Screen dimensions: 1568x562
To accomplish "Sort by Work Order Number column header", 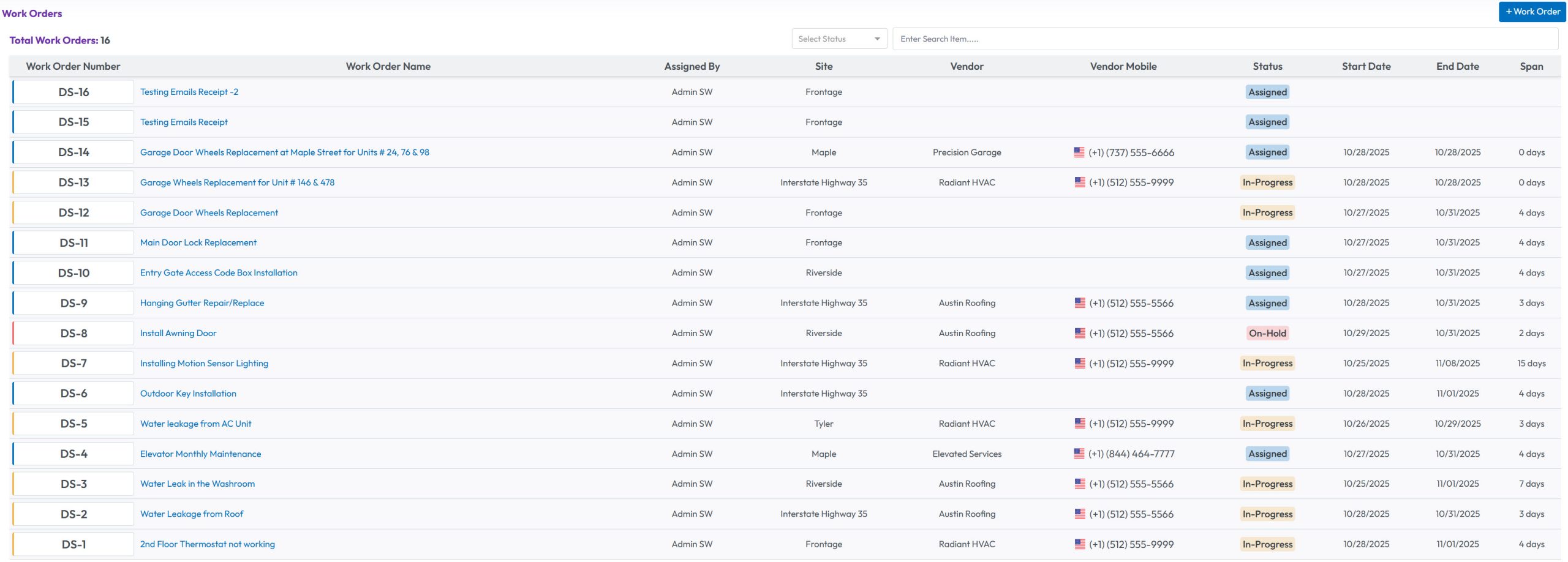I will click(73, 66).
